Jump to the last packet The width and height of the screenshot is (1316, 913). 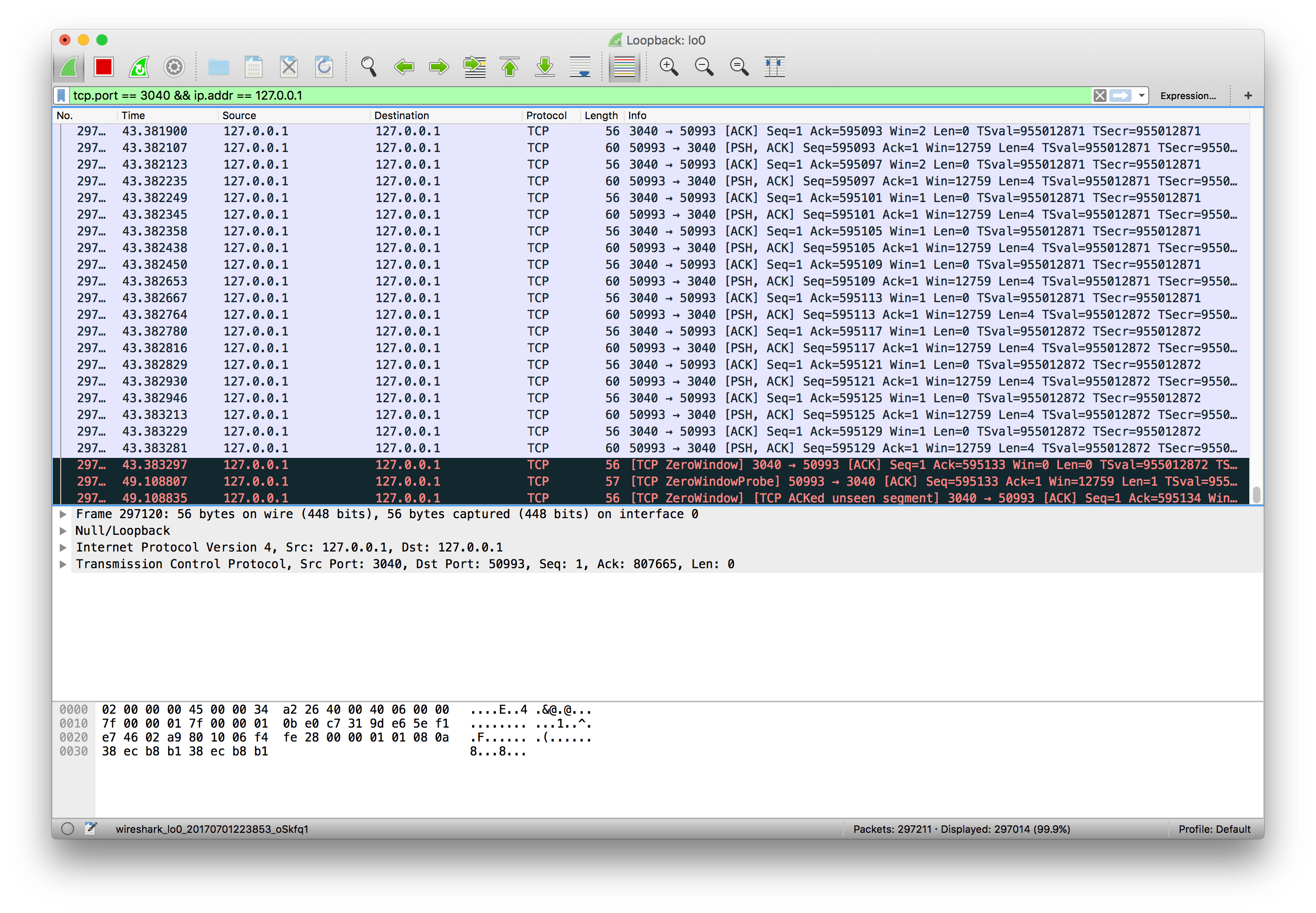tap(545, 68)
